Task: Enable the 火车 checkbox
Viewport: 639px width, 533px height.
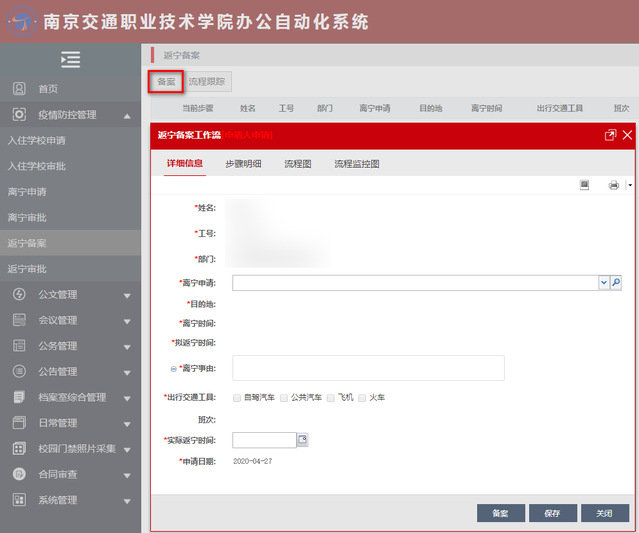Action: pyautogui.click(x=362, y=398)
